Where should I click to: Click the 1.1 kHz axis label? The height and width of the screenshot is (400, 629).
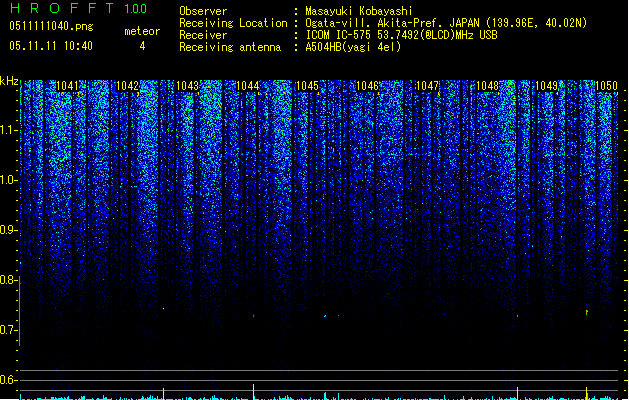(x=8, y=131)
